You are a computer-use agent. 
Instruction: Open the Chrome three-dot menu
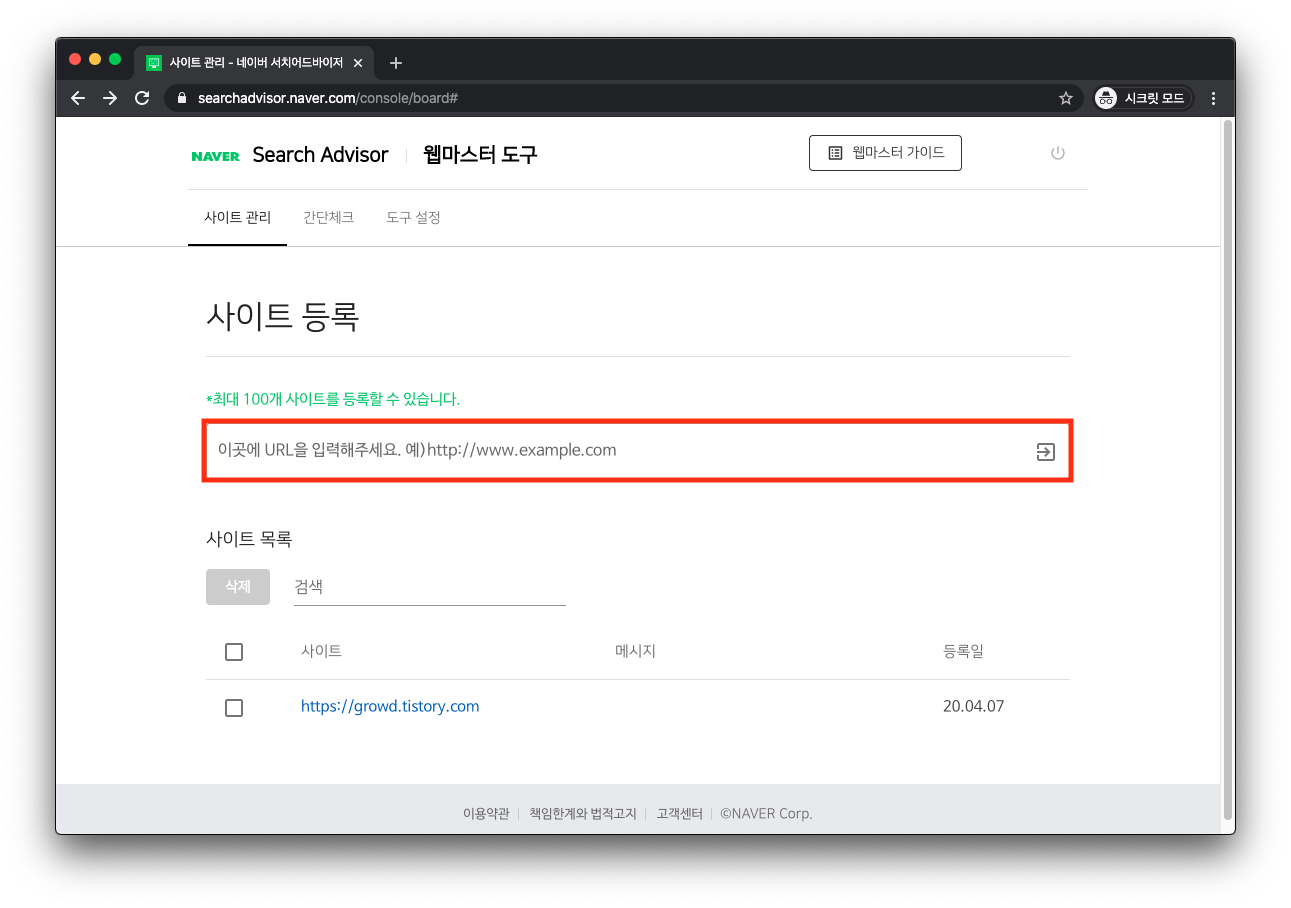click(1213, 97)
